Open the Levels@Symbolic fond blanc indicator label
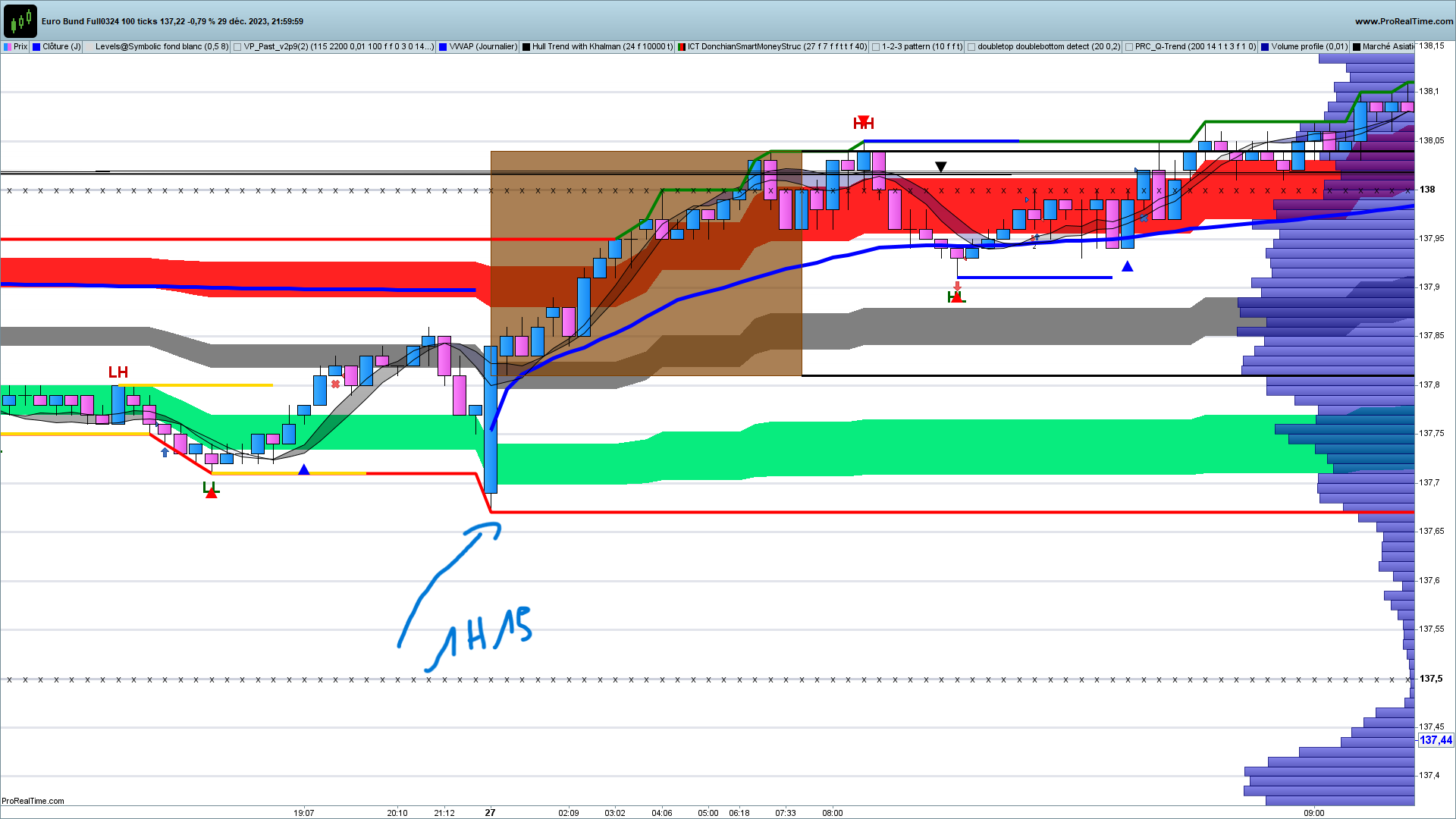 162,47
